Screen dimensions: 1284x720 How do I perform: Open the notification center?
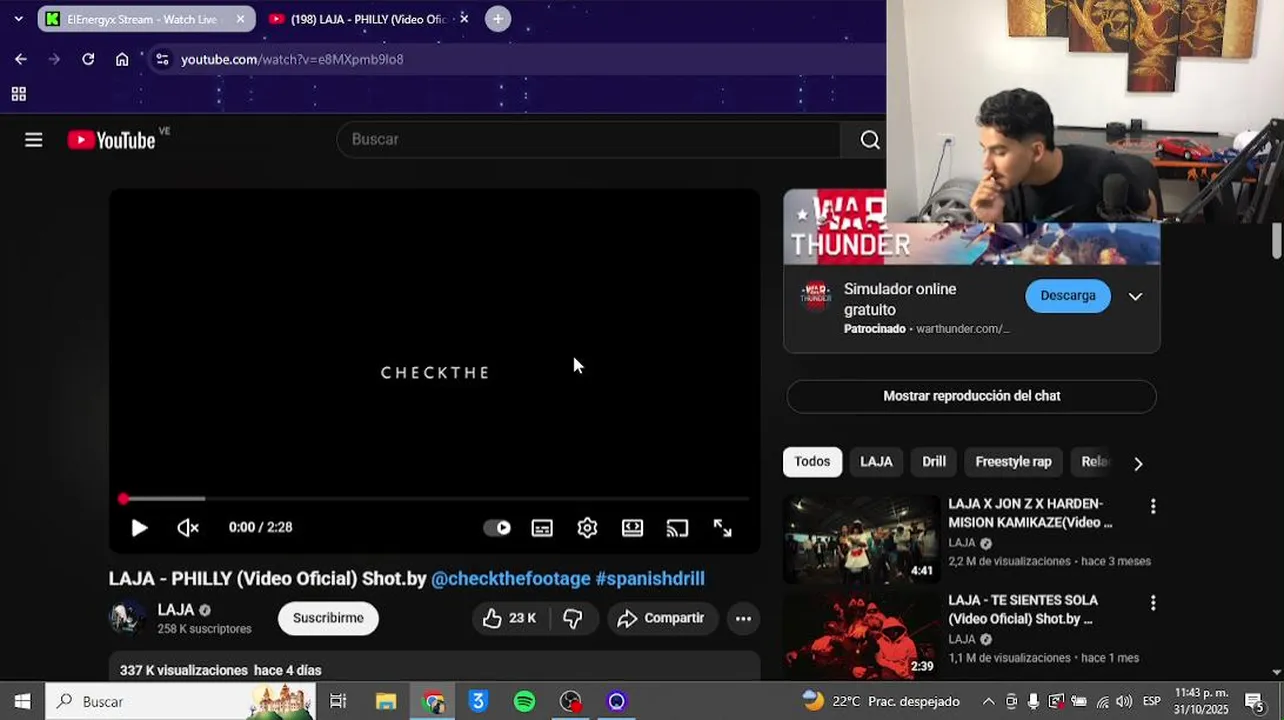1255,702
